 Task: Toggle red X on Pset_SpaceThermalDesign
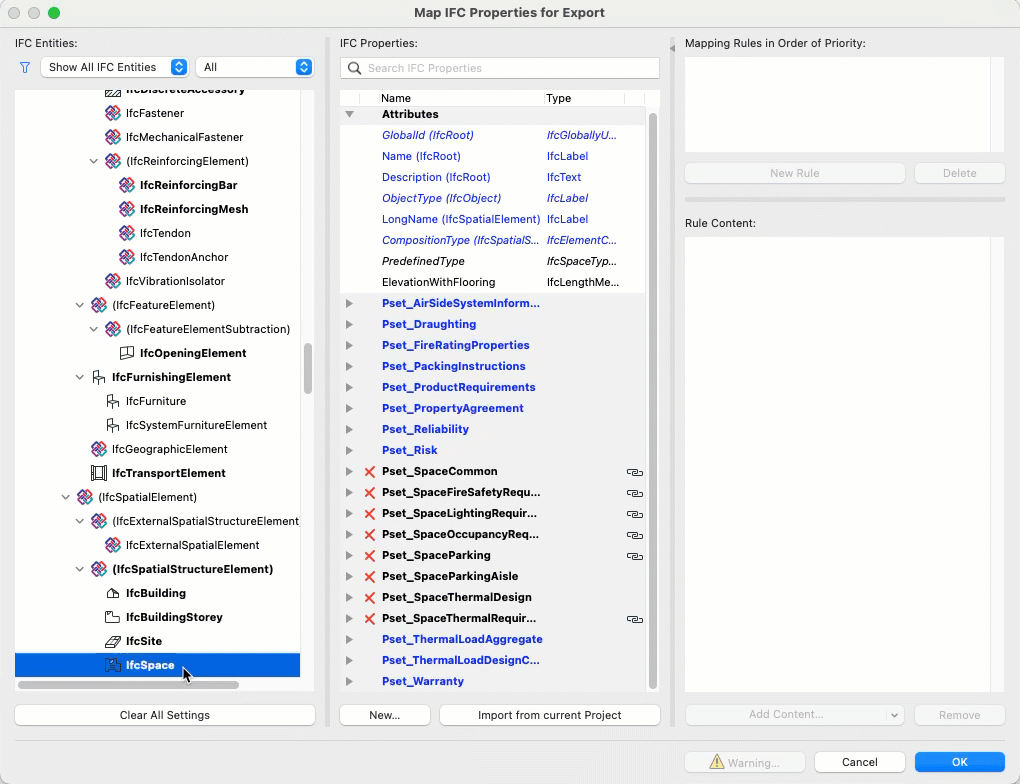coord(370,597)
